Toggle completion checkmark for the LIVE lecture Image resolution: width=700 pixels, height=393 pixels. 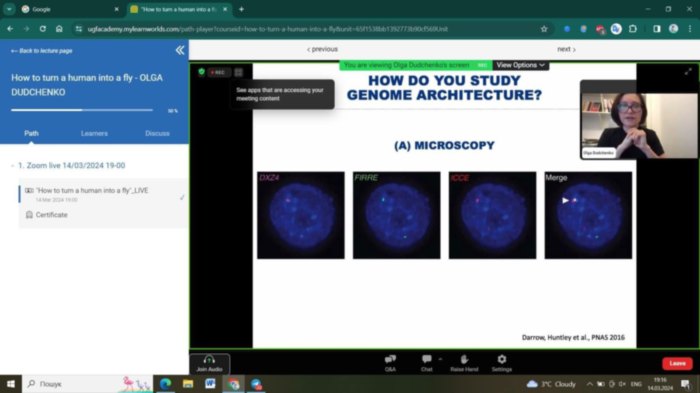[x=182, y=197]
